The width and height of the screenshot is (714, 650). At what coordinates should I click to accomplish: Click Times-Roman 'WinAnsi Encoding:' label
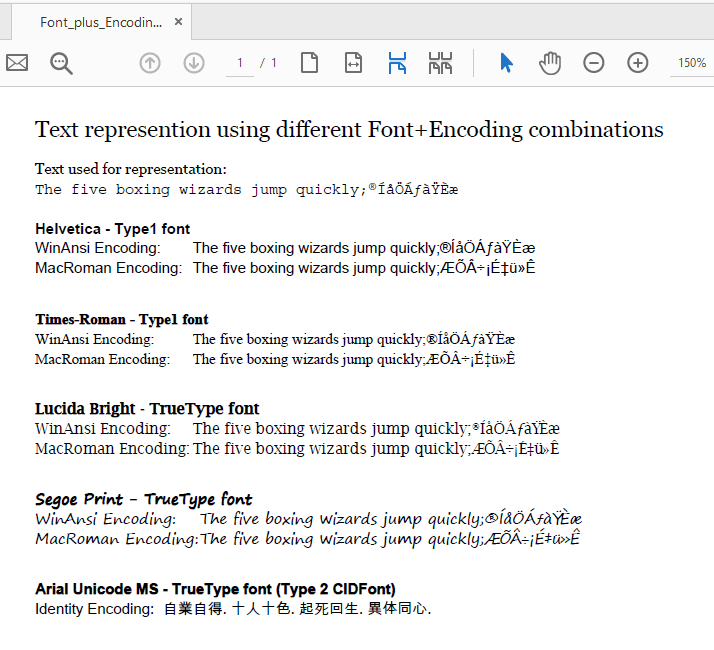(95, 339)
